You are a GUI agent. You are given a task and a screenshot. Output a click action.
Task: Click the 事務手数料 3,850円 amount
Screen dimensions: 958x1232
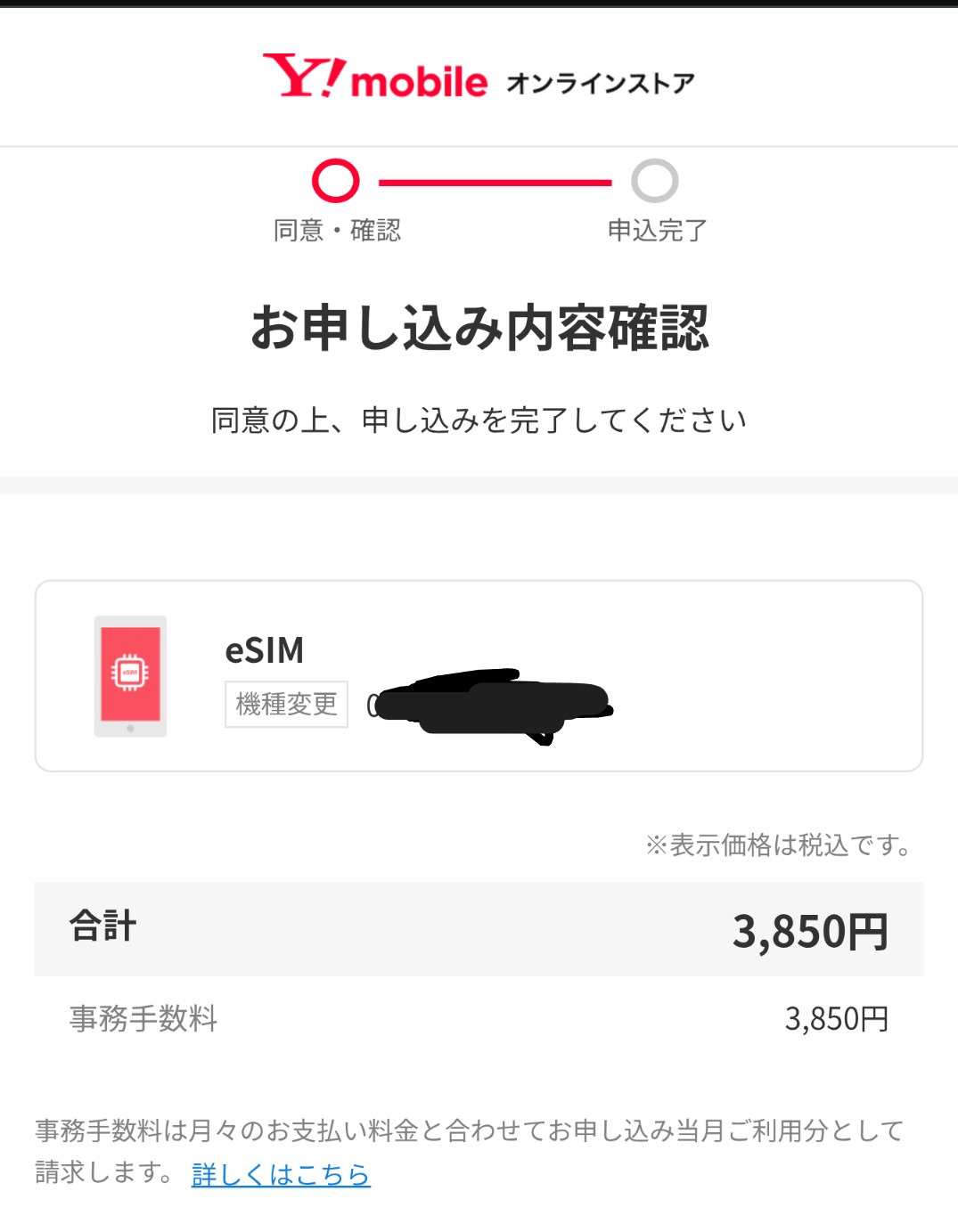tap(836, 1018)
